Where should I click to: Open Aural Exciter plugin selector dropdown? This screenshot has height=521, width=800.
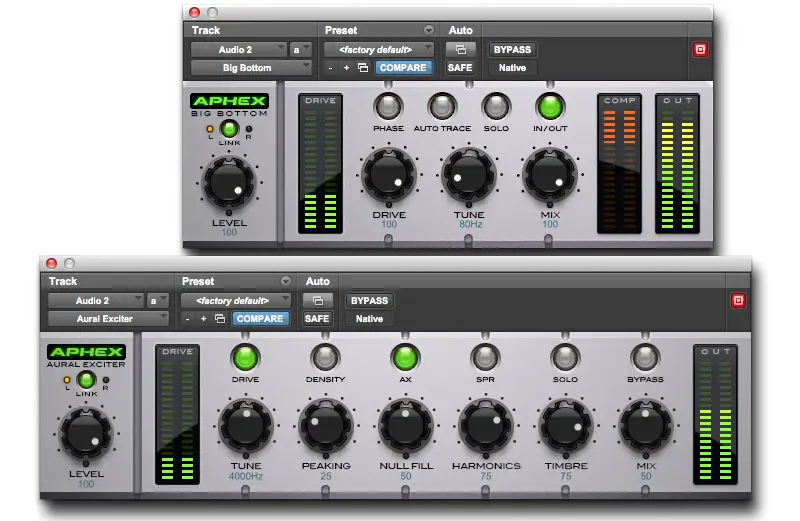[x=108, y=318]
